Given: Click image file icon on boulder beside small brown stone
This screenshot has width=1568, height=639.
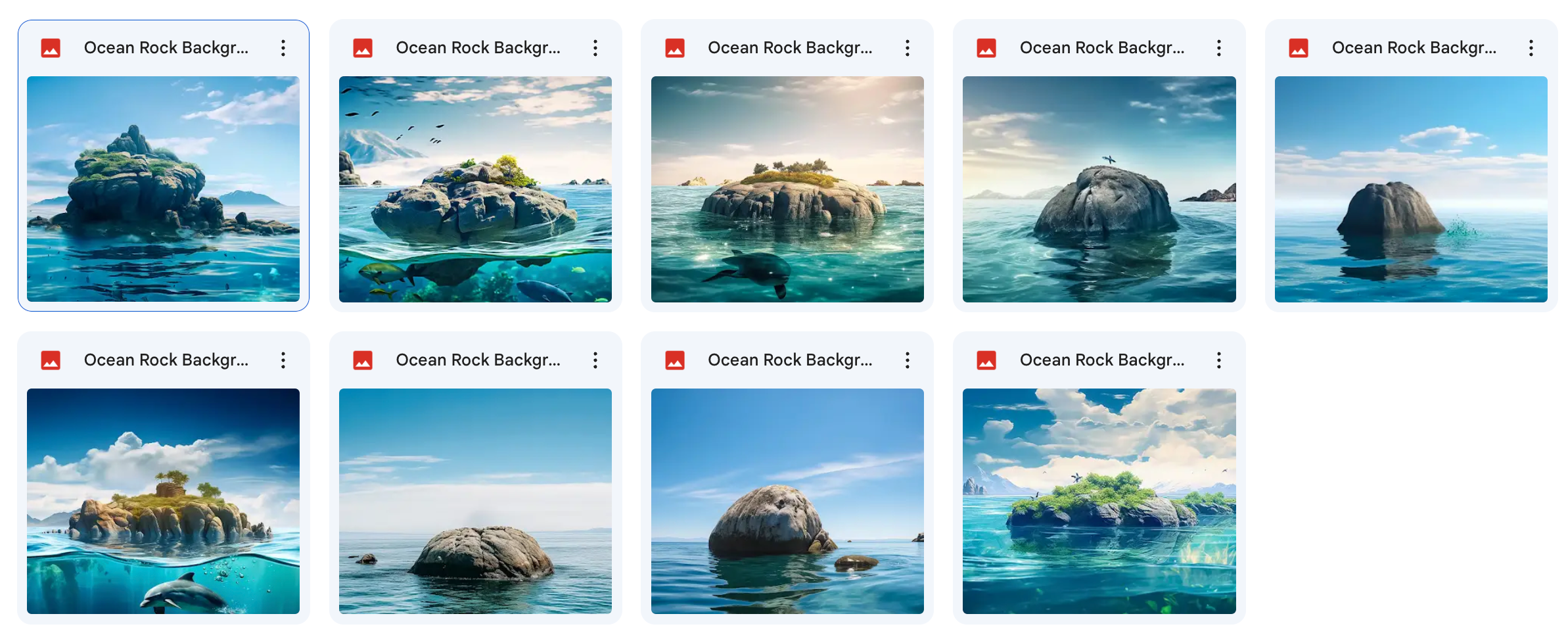Looking at the screenshot, I should click(675, 360).
